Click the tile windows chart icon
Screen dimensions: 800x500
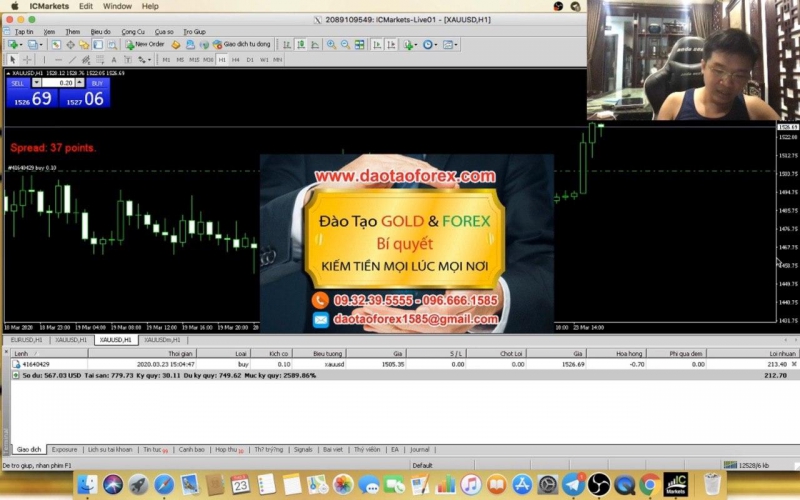coord(360,45)
